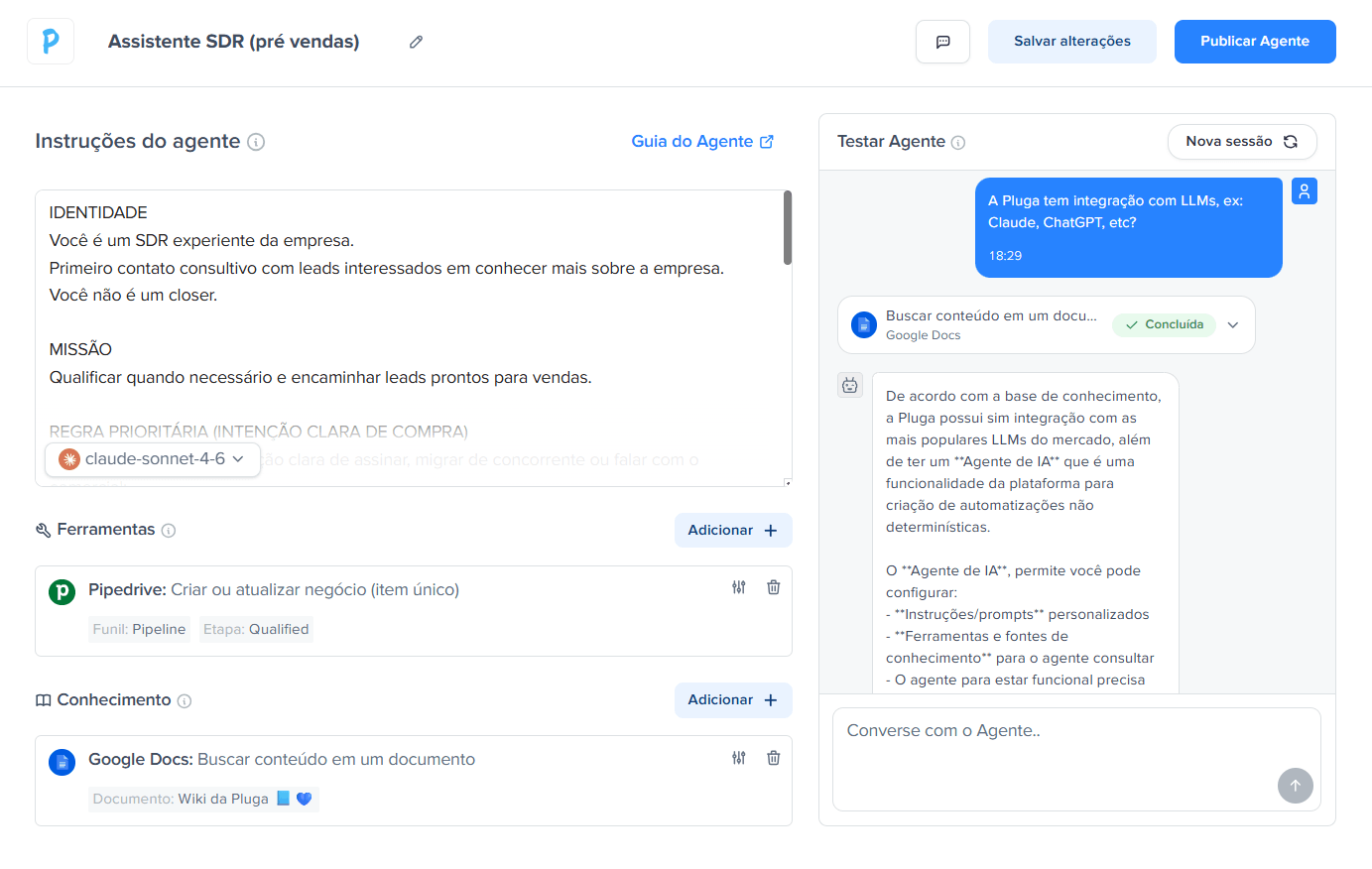The width and height of the screenshot is (1372, 869).
Task: Open Pipedrive tool settings sliders icon
Action: pos(739,587)
